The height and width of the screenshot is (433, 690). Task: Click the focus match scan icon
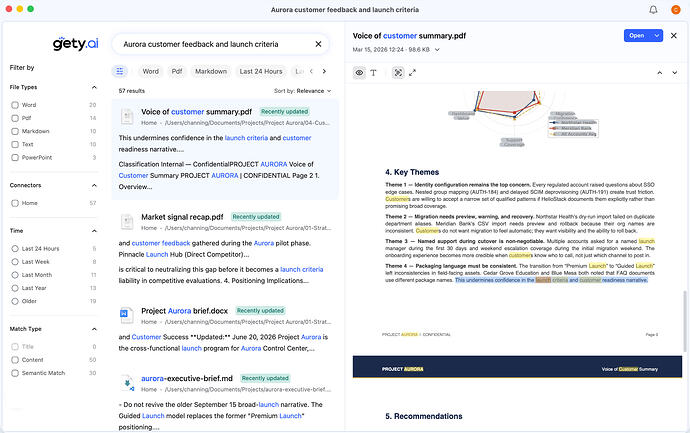click(x=398, y=73)
